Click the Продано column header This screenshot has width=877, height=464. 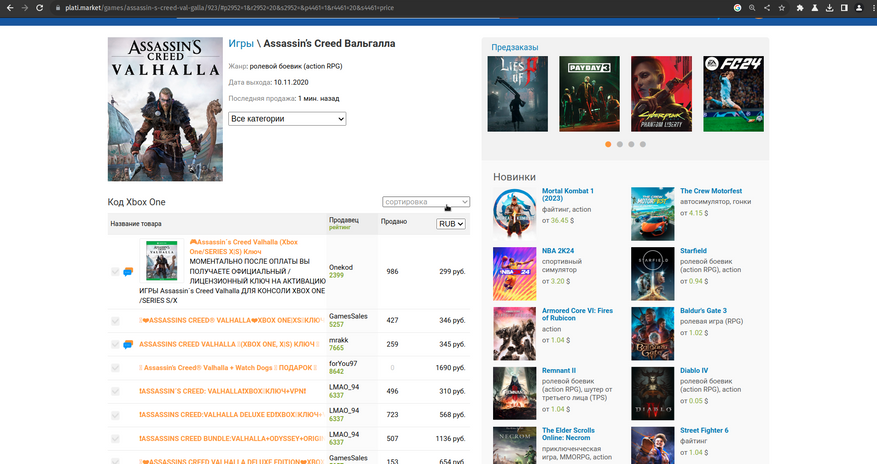394,221
